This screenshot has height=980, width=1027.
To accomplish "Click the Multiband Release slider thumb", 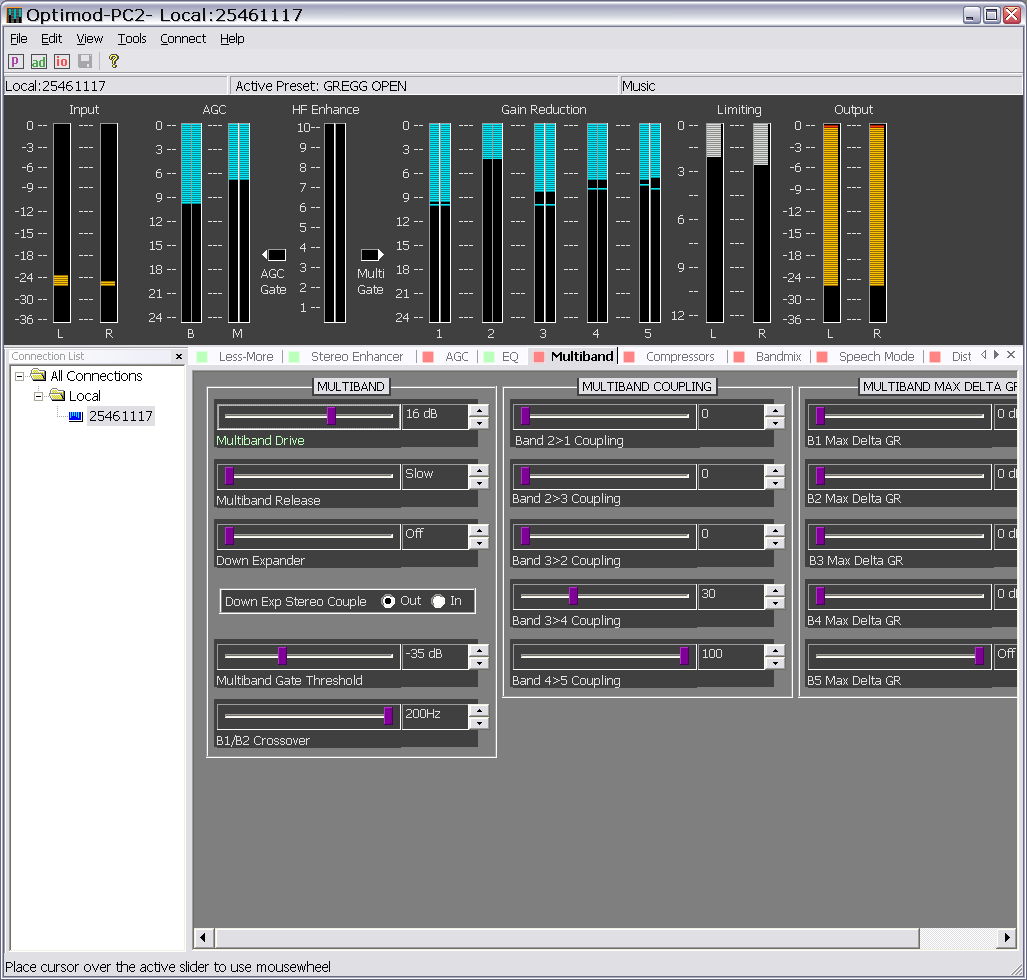I will tap(229, 476).
